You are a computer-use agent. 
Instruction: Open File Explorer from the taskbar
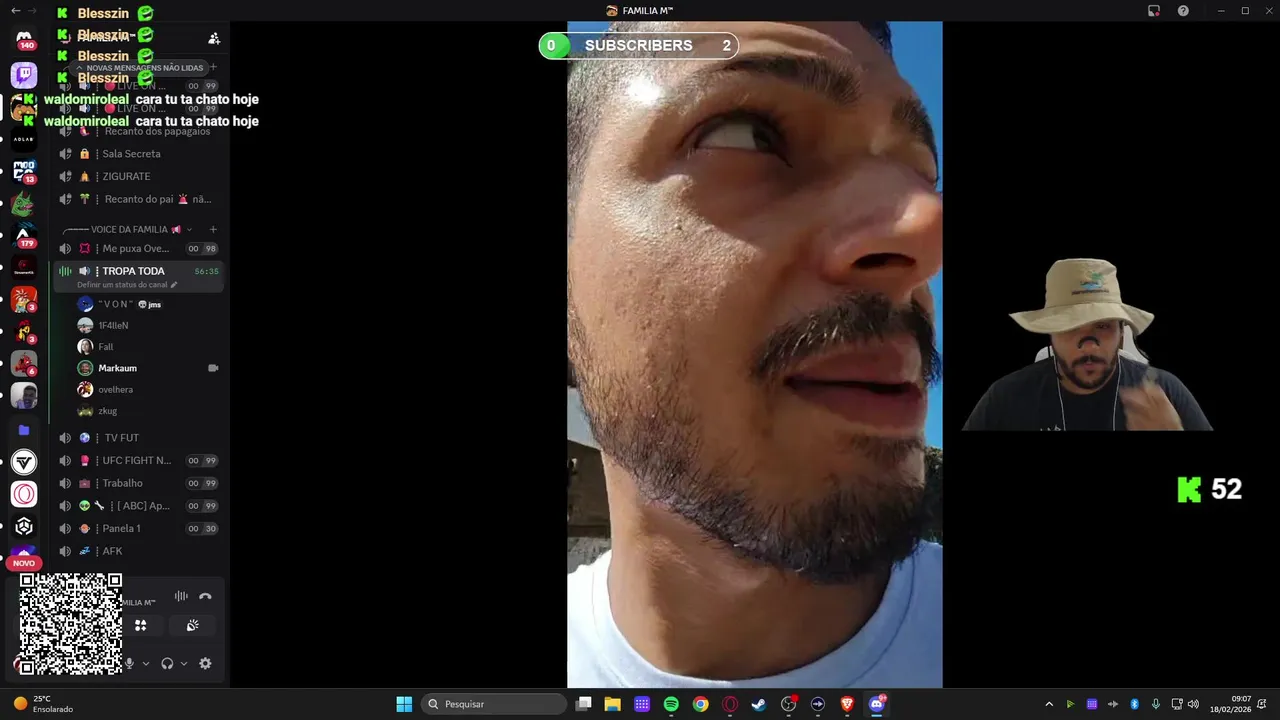(613, 704)
